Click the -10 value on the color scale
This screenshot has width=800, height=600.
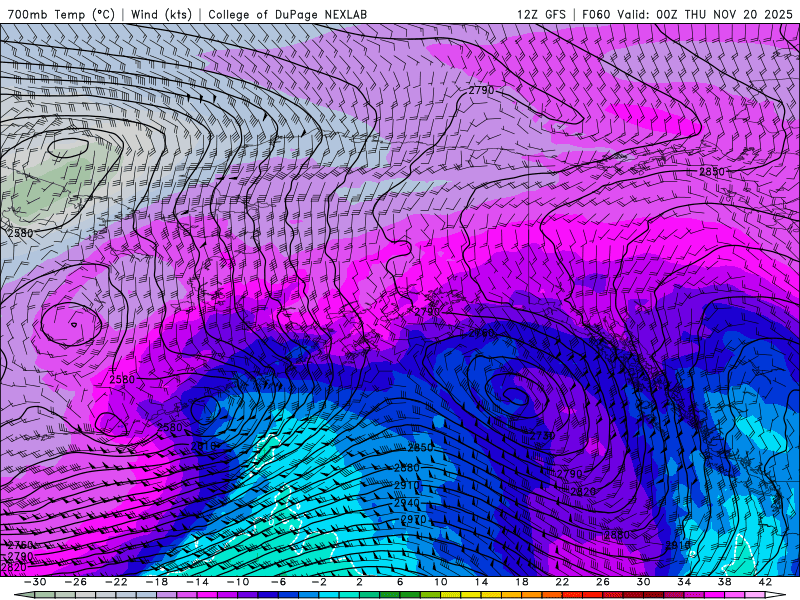(x=238, y=582)
